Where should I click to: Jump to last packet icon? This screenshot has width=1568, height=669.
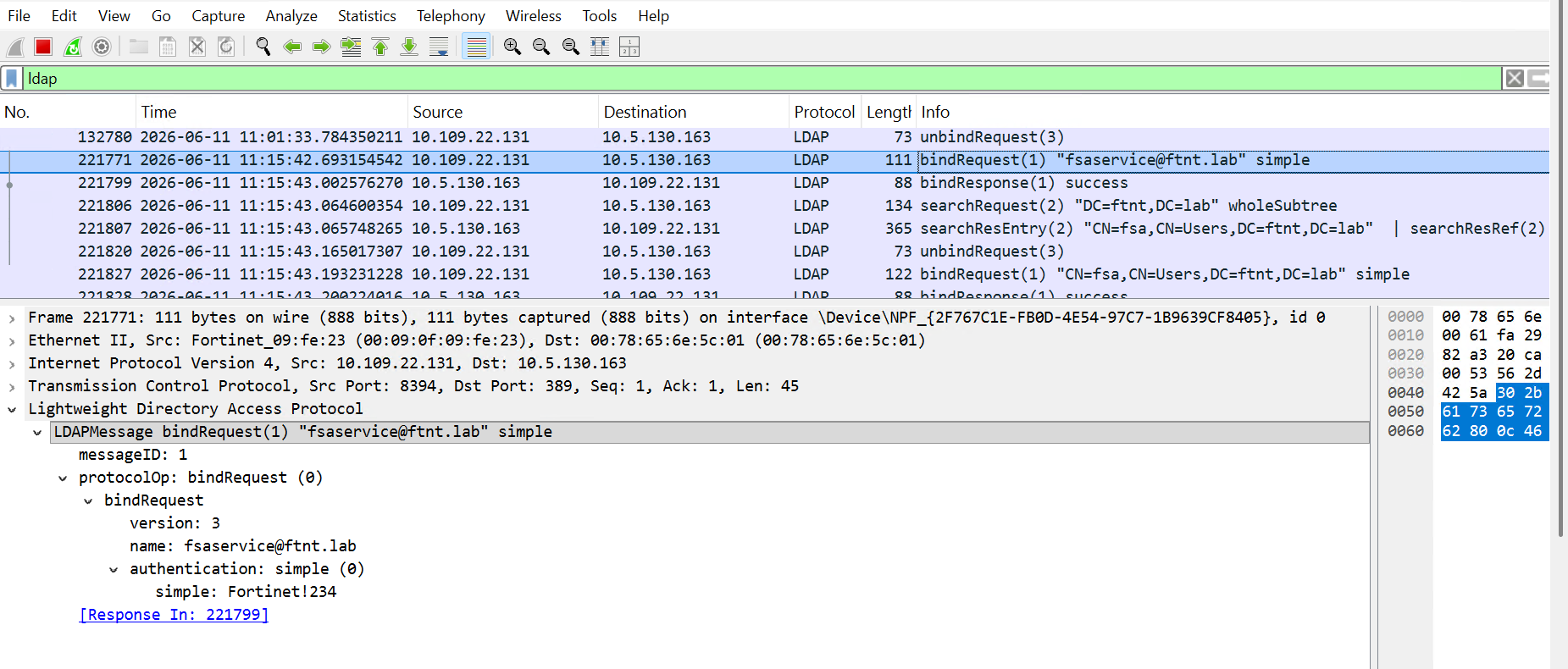[409, 47]
